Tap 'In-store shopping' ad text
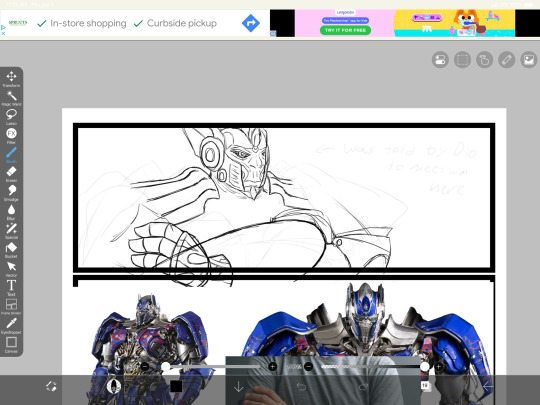The height and width of the screenshot is (405, 540). click(x=88, y=23)
